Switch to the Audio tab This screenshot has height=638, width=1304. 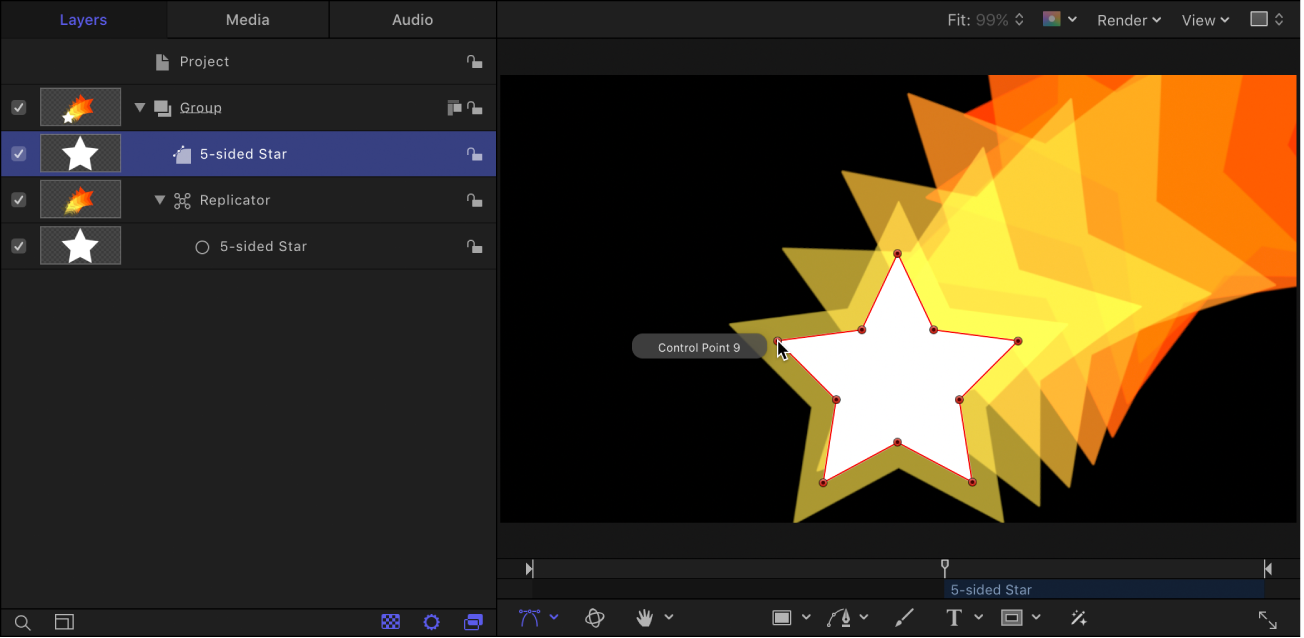coord(412,19)
